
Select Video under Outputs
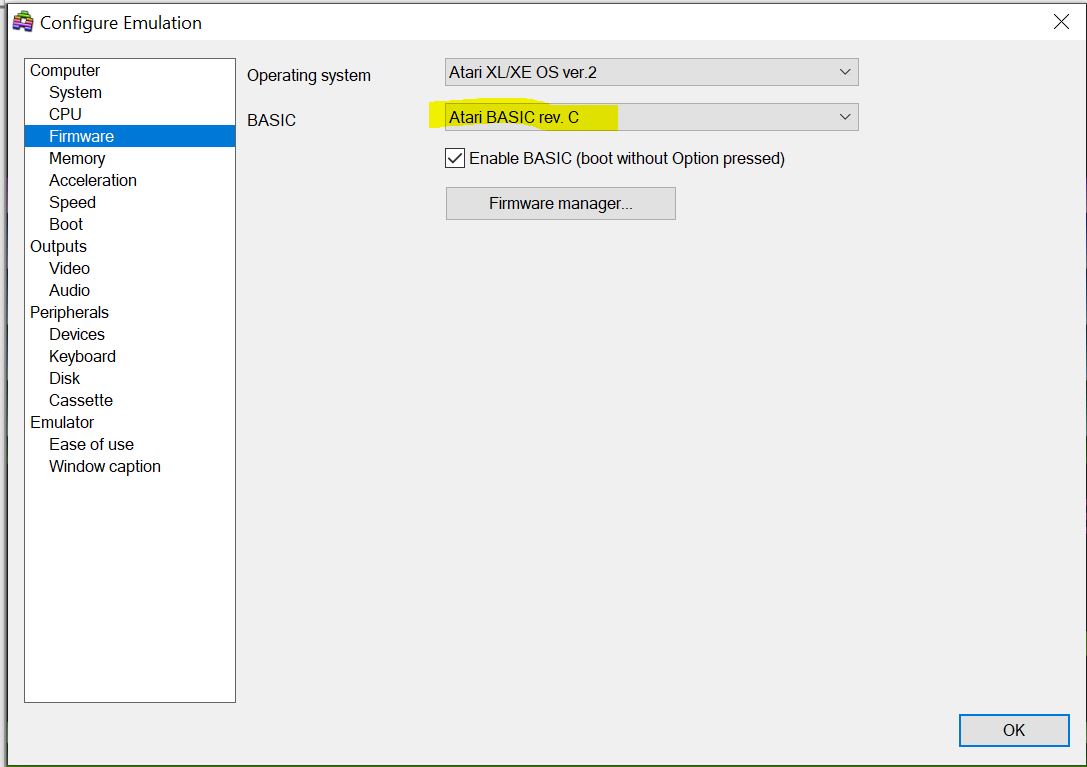pos(69,268)
